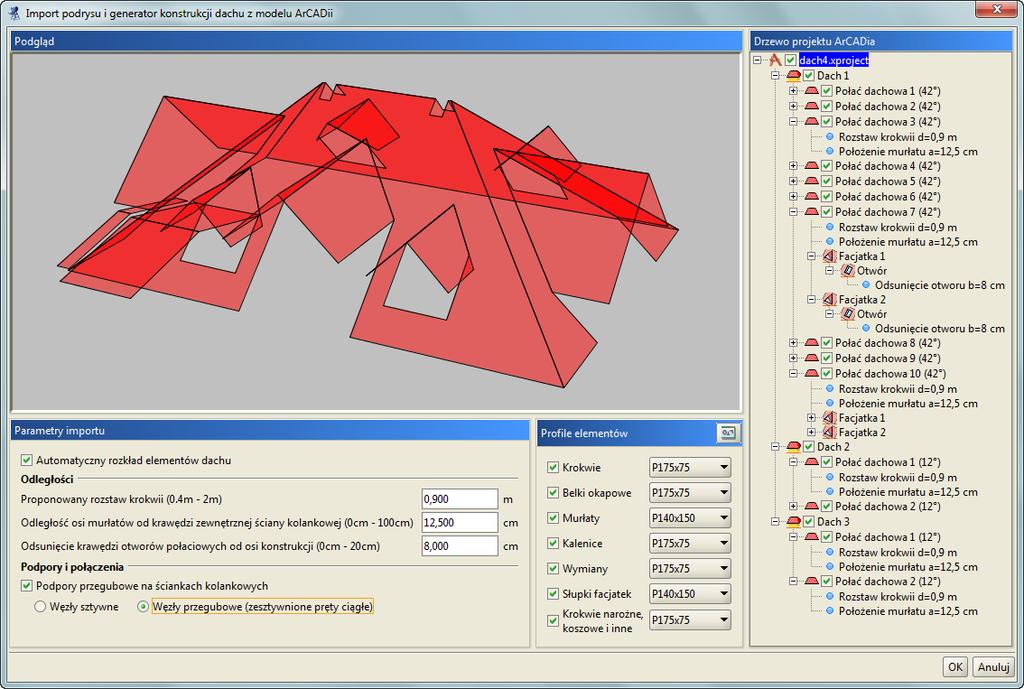This screenshot has height=689, width=1024.
Task: Toggle the Wymiany profile checkbox
Action: point(553,569)
